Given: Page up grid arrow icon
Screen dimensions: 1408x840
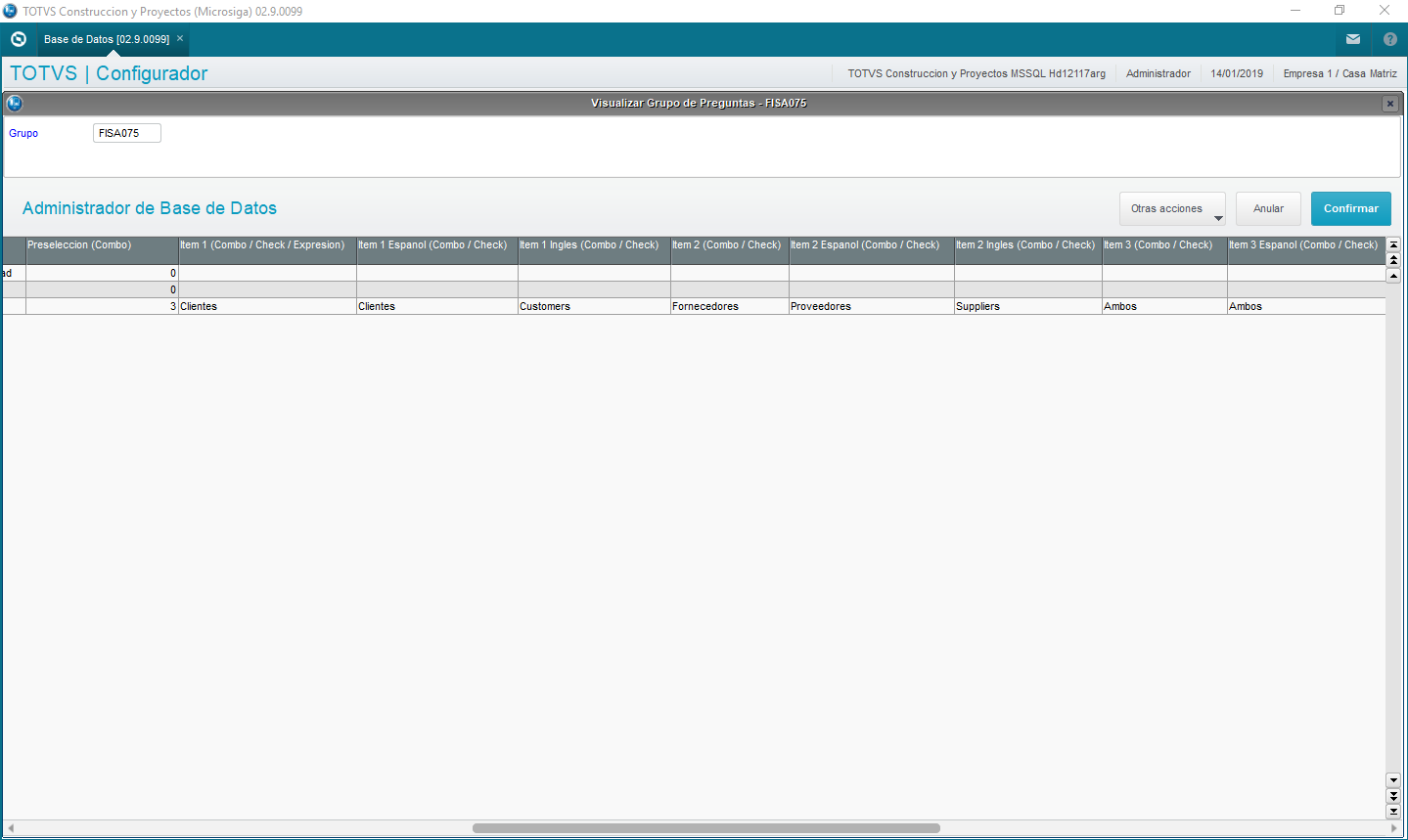Looking at the screenshot, I should click(1393, 260).
